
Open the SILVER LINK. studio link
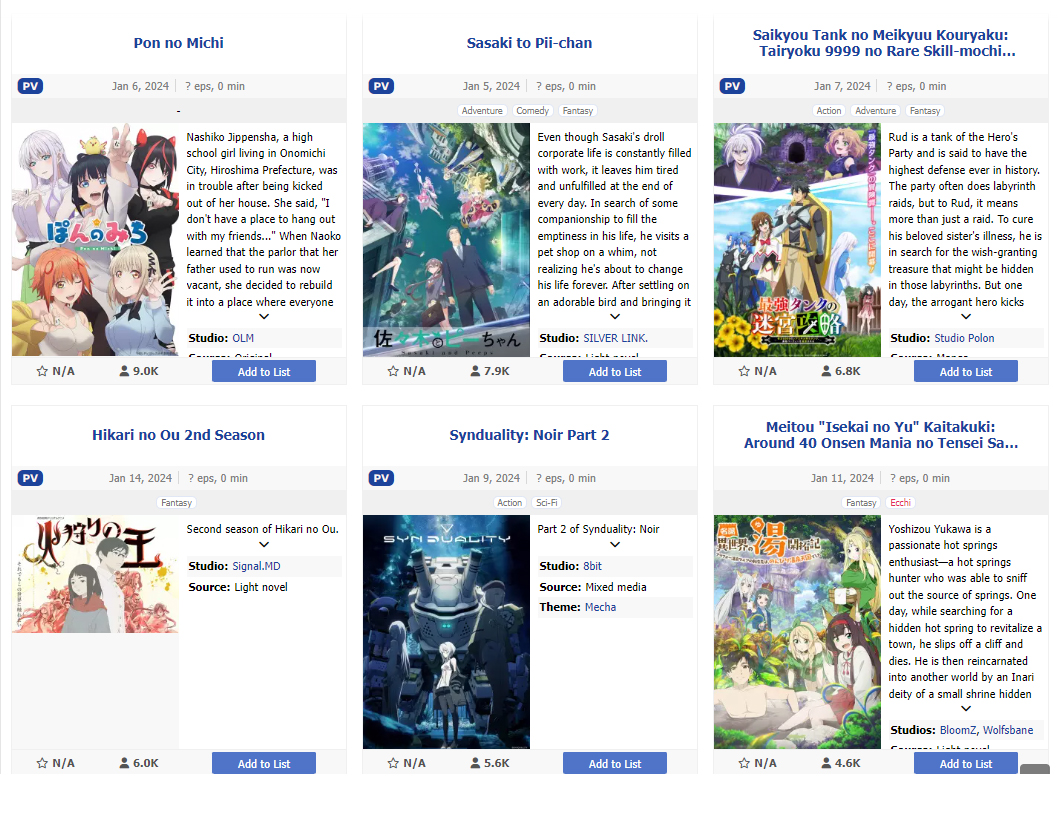(x=615, y=338)
